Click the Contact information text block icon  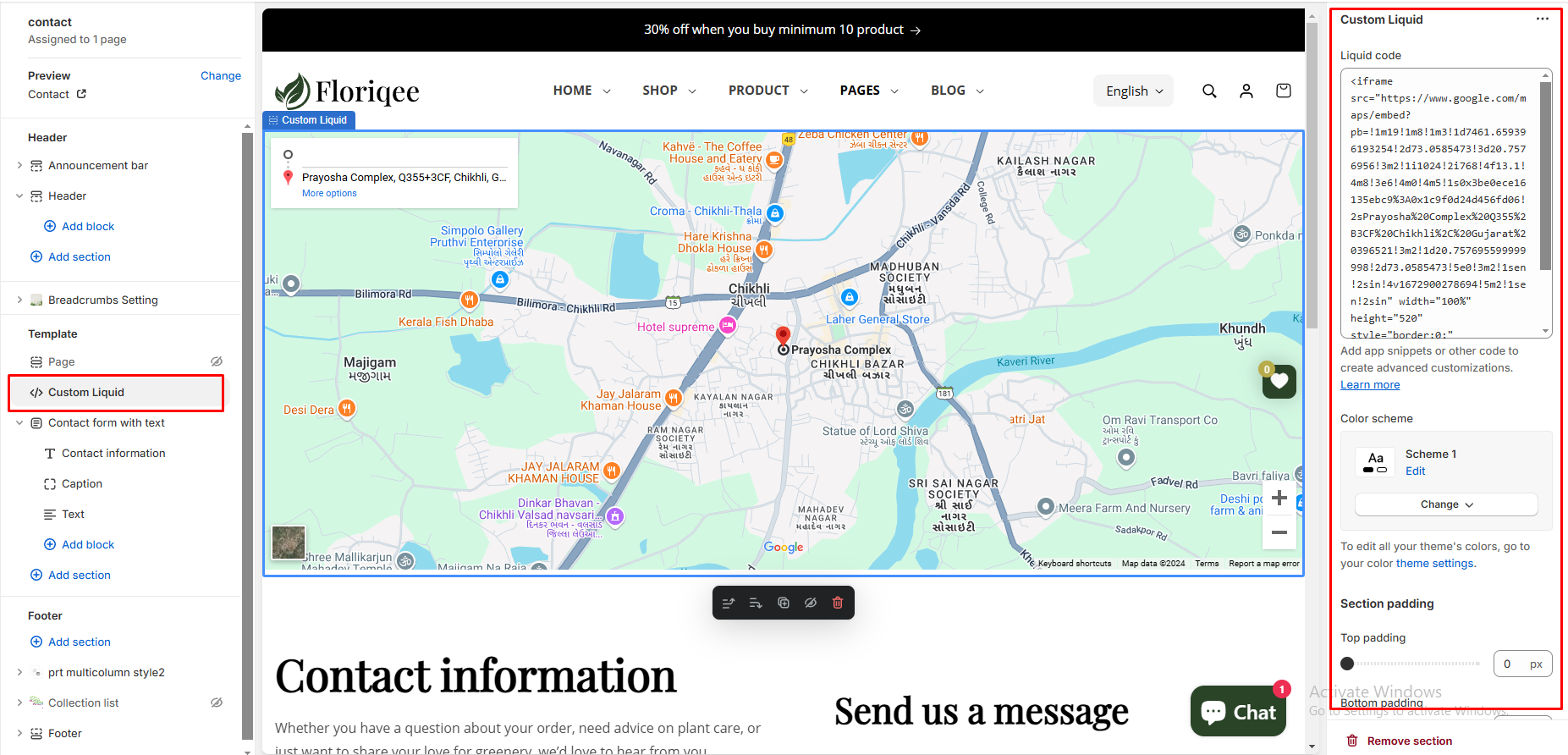(50, 454)
